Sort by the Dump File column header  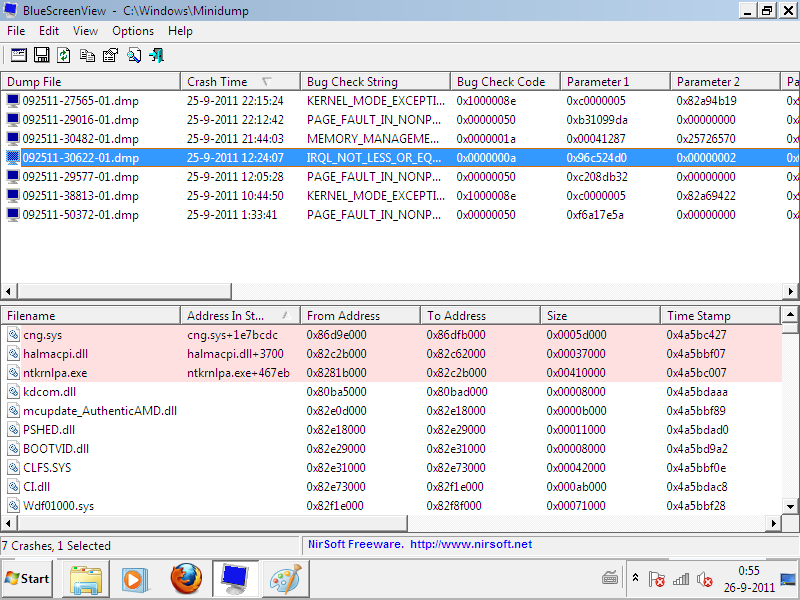pos(91,82)
